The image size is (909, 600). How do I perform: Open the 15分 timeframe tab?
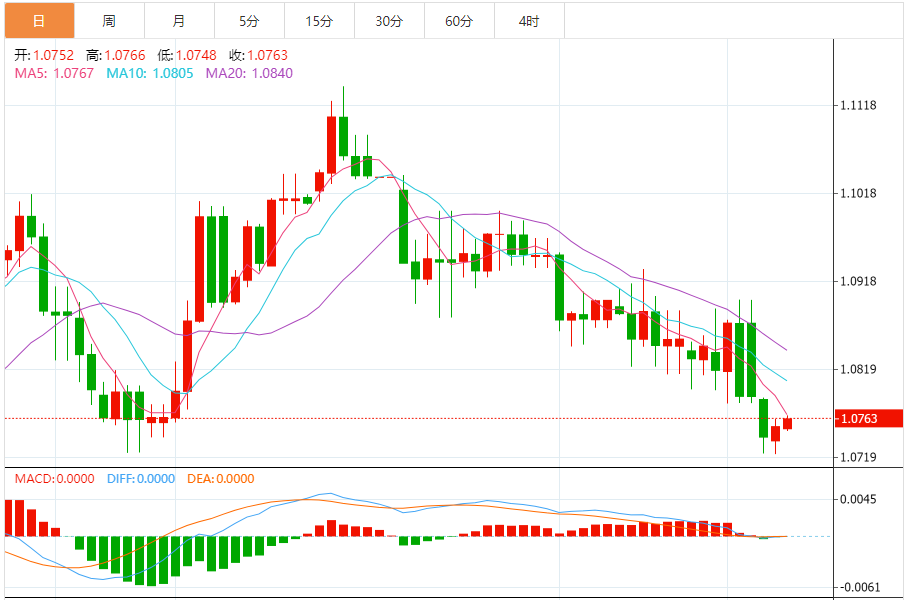coord(319,21)
